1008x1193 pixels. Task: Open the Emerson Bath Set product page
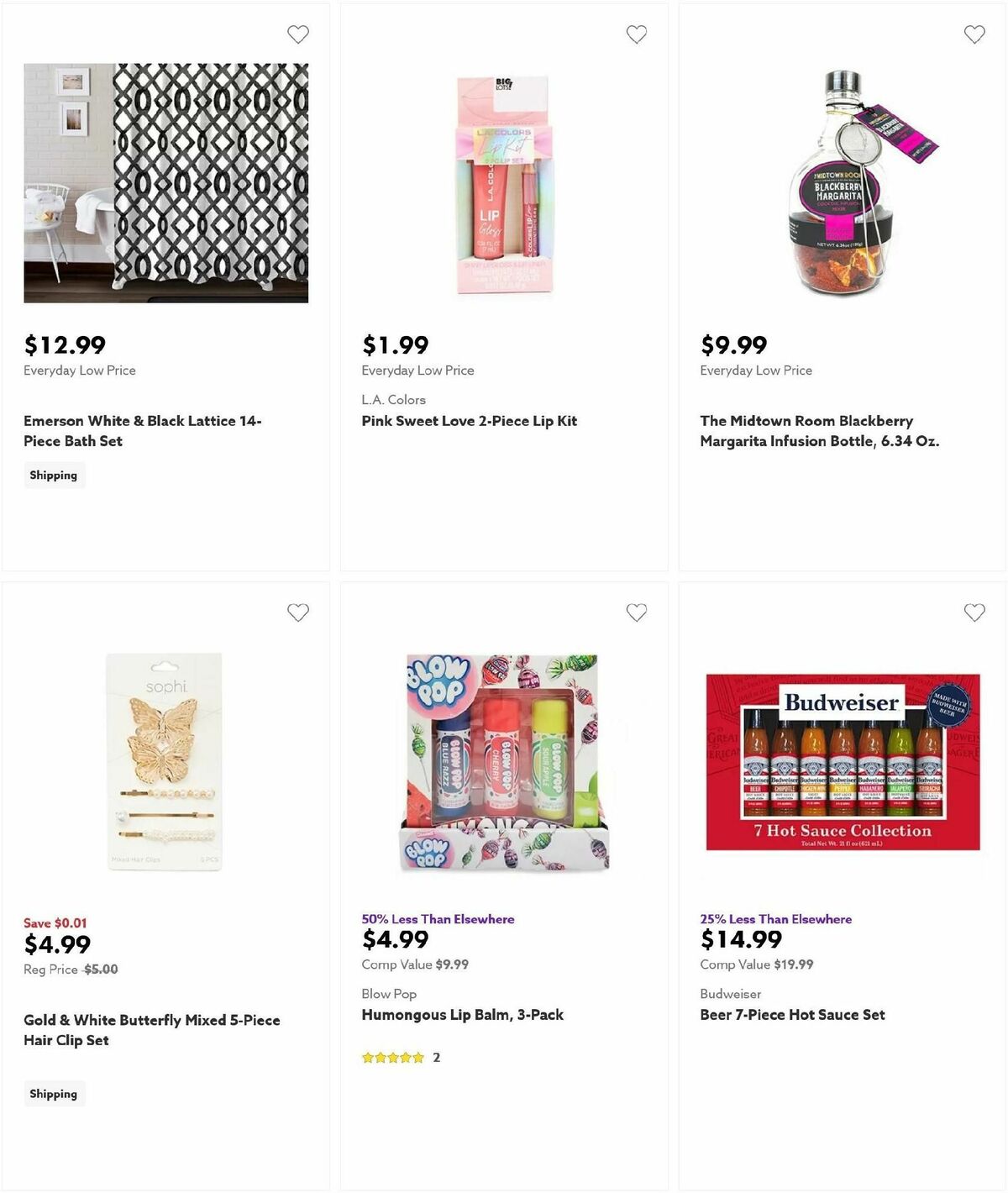pos(143,430)
